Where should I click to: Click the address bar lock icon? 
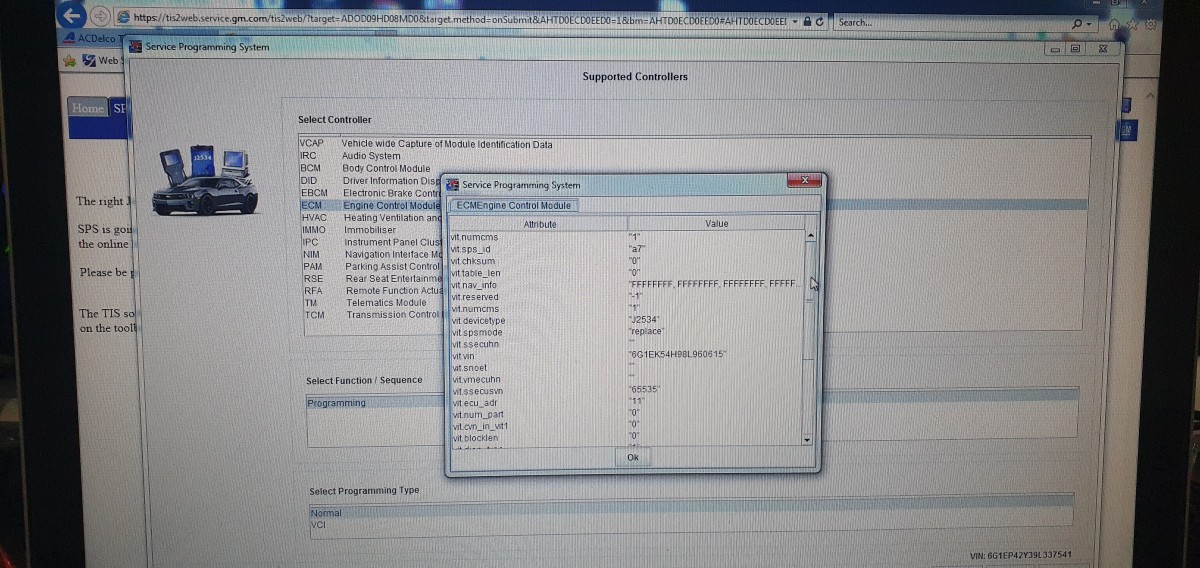pyautogui.click(x=808, y=20)
